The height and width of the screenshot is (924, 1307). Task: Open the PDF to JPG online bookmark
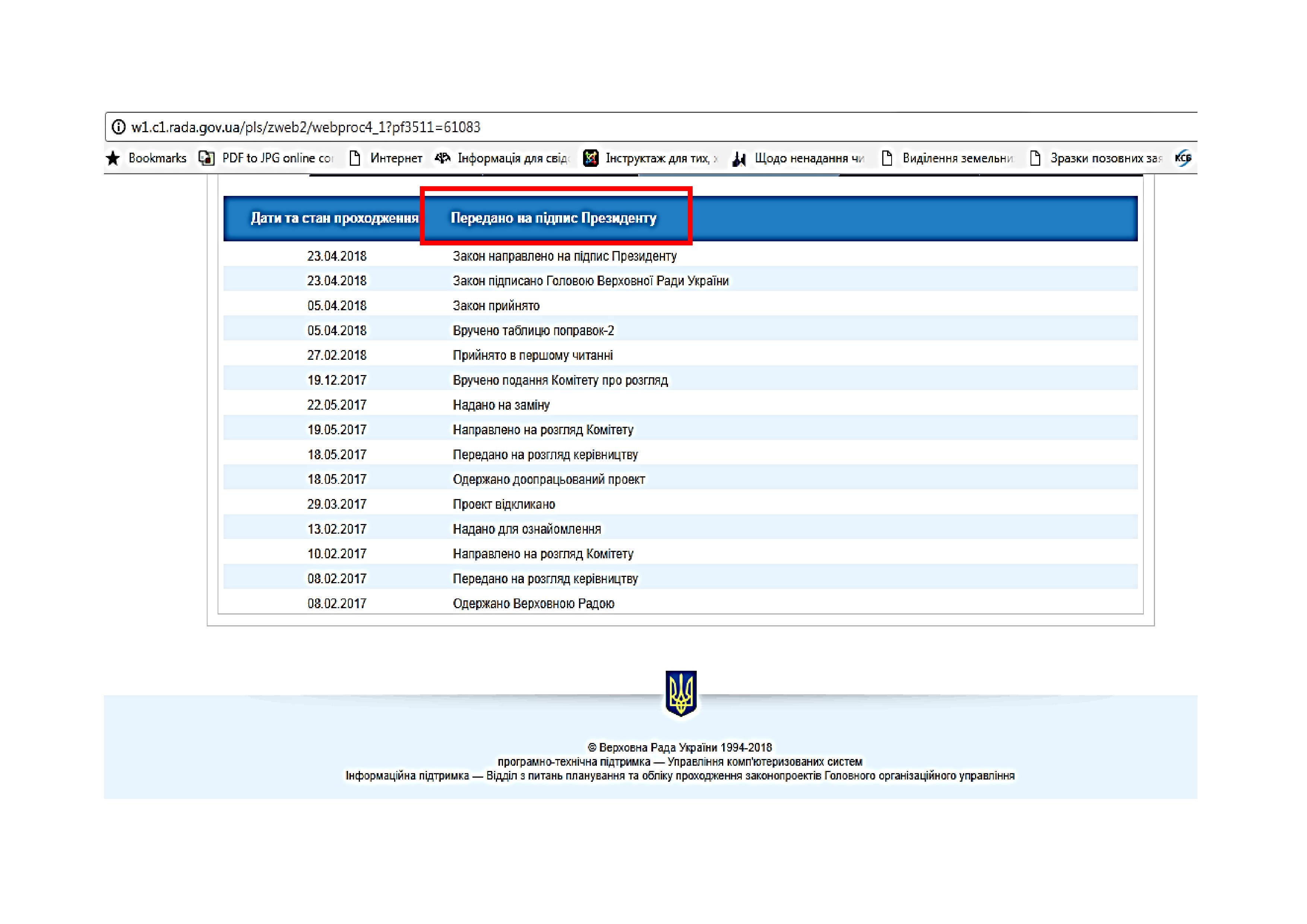click(x=278, y=158)
